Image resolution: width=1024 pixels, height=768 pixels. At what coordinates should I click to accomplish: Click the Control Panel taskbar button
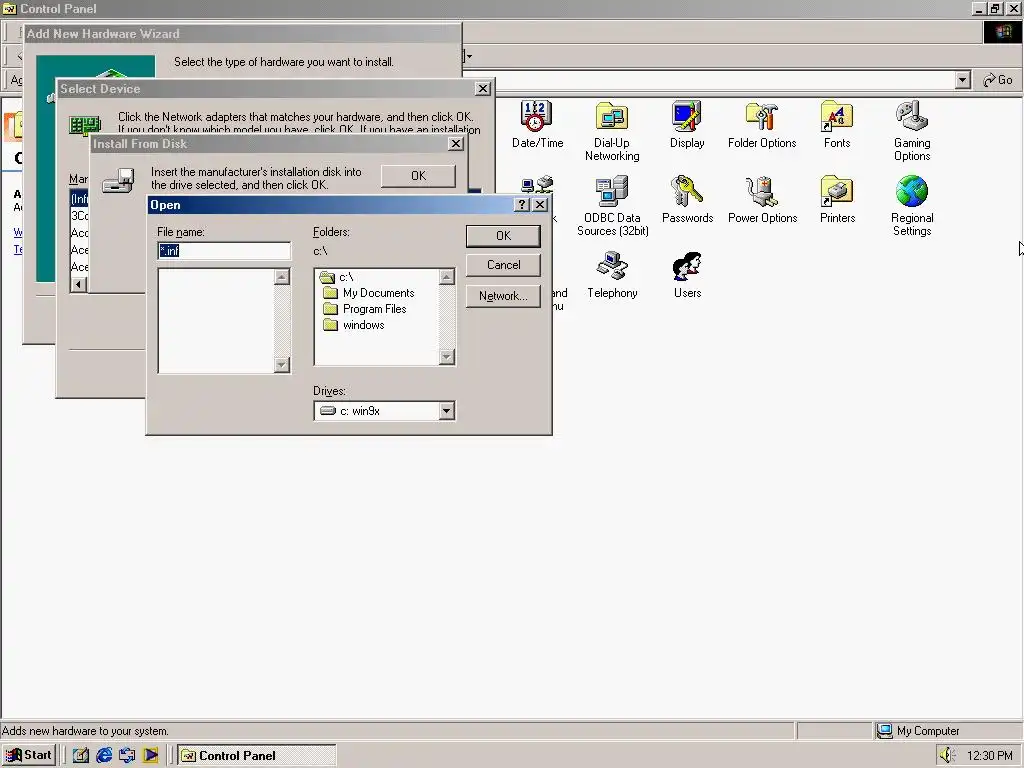tap(257, 755)
